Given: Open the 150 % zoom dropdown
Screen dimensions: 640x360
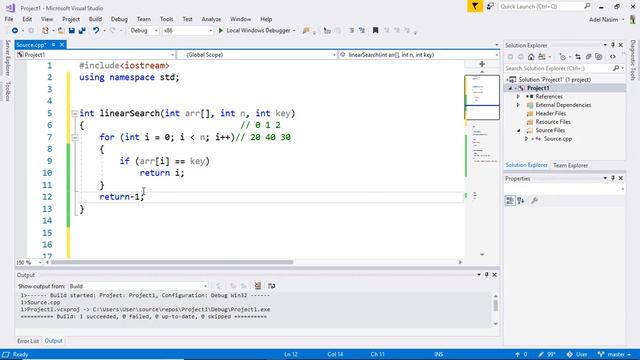Looking at the screenshot, I should click(29, 262).
